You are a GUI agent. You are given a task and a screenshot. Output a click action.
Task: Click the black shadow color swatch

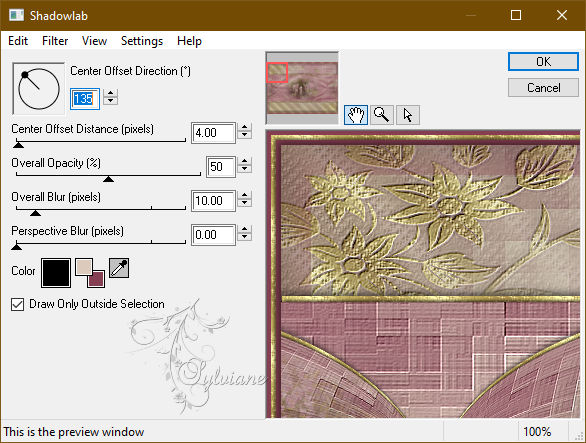coord(56,273)
